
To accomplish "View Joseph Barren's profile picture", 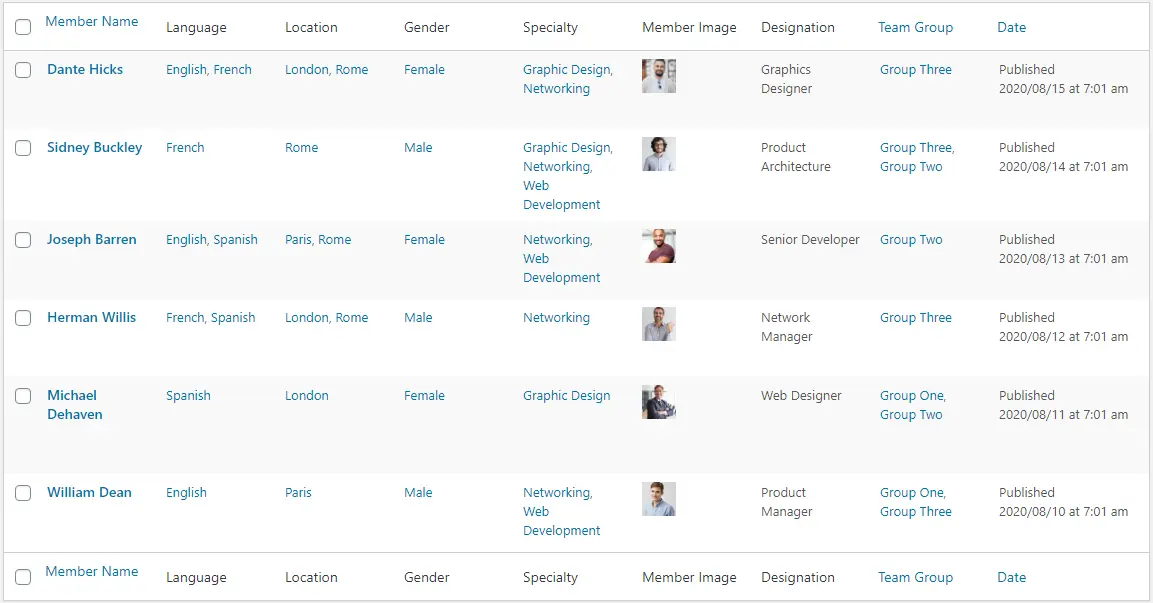I will (658, 246).
